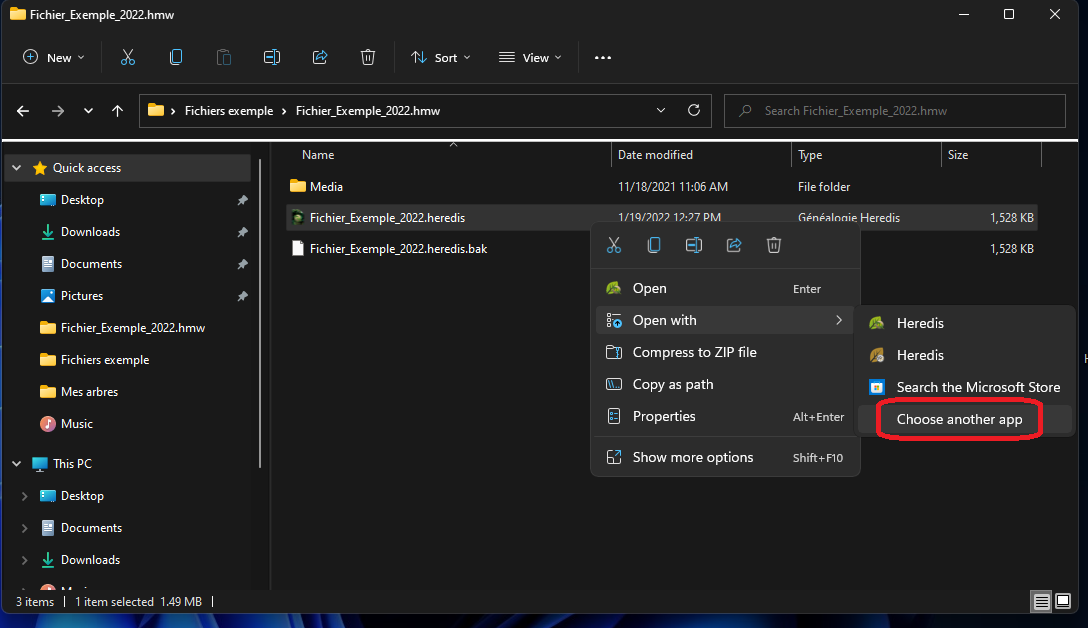This screenshot has width=1088, height=628.
Task: Click the Paste icon in the toolbar
Action: click(x=224, y=57)
